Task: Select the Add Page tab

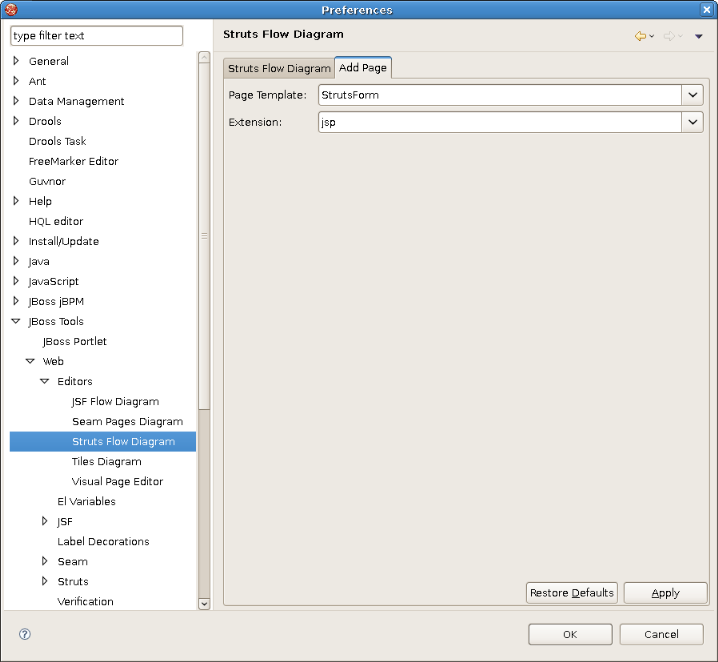Action: coord(363,68)
